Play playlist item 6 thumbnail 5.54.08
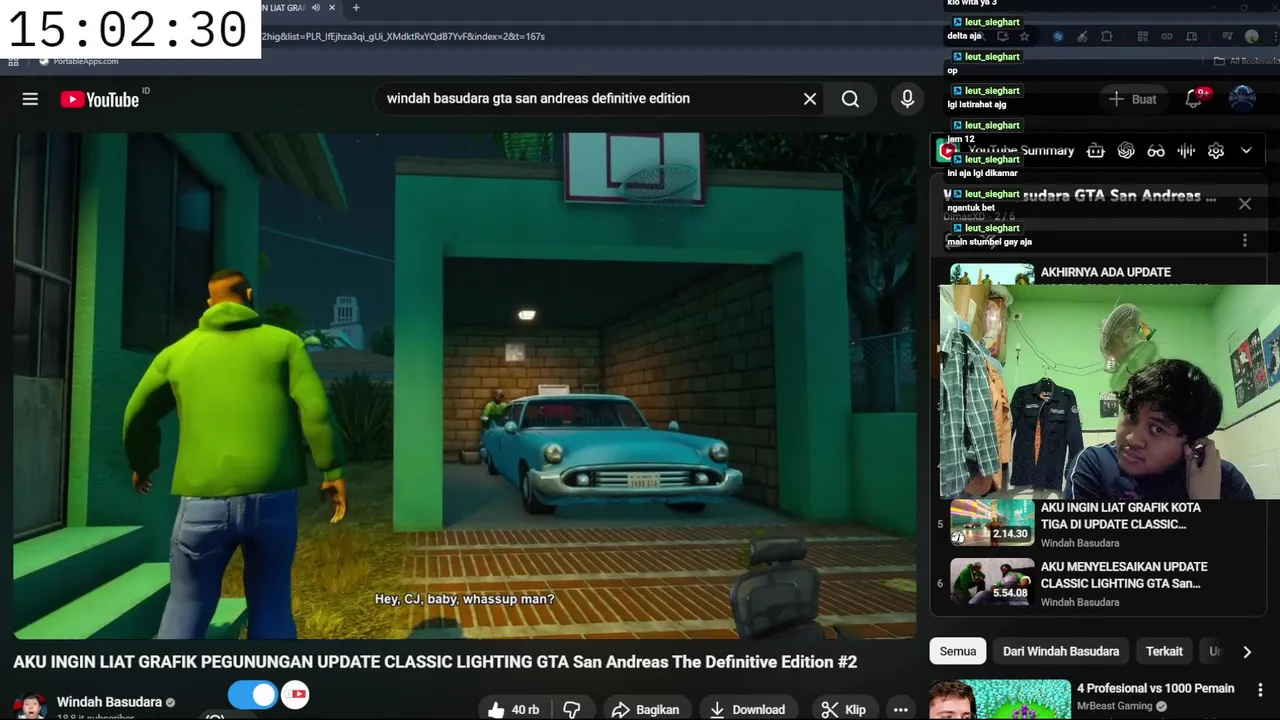 [992, 581]
